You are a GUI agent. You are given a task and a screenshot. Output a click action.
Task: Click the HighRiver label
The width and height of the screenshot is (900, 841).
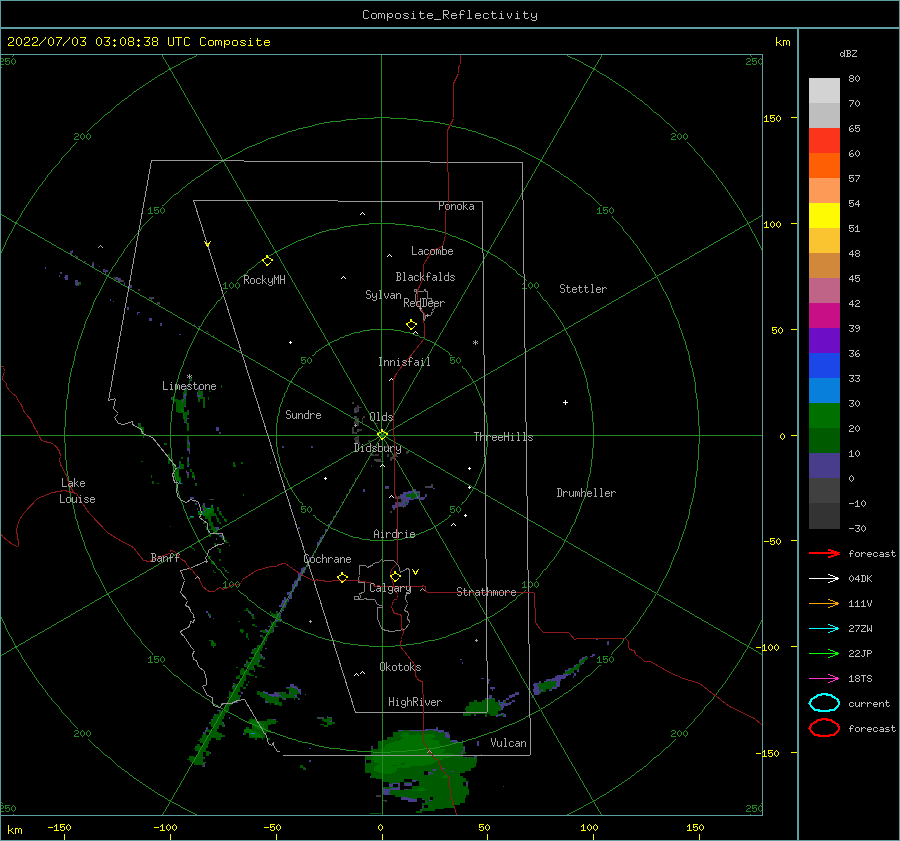[414, 703]
